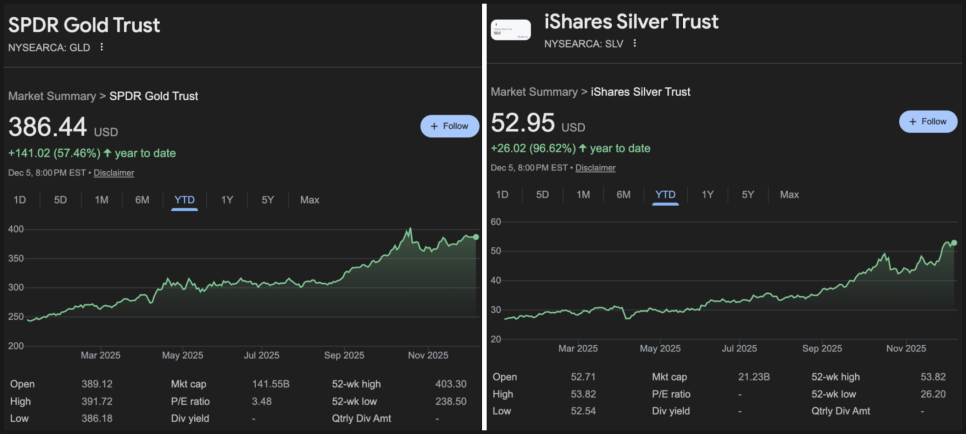The image size is (966, 434).
Task: Click the green endpoint dot on the silver chart
Action: [954, 242]
